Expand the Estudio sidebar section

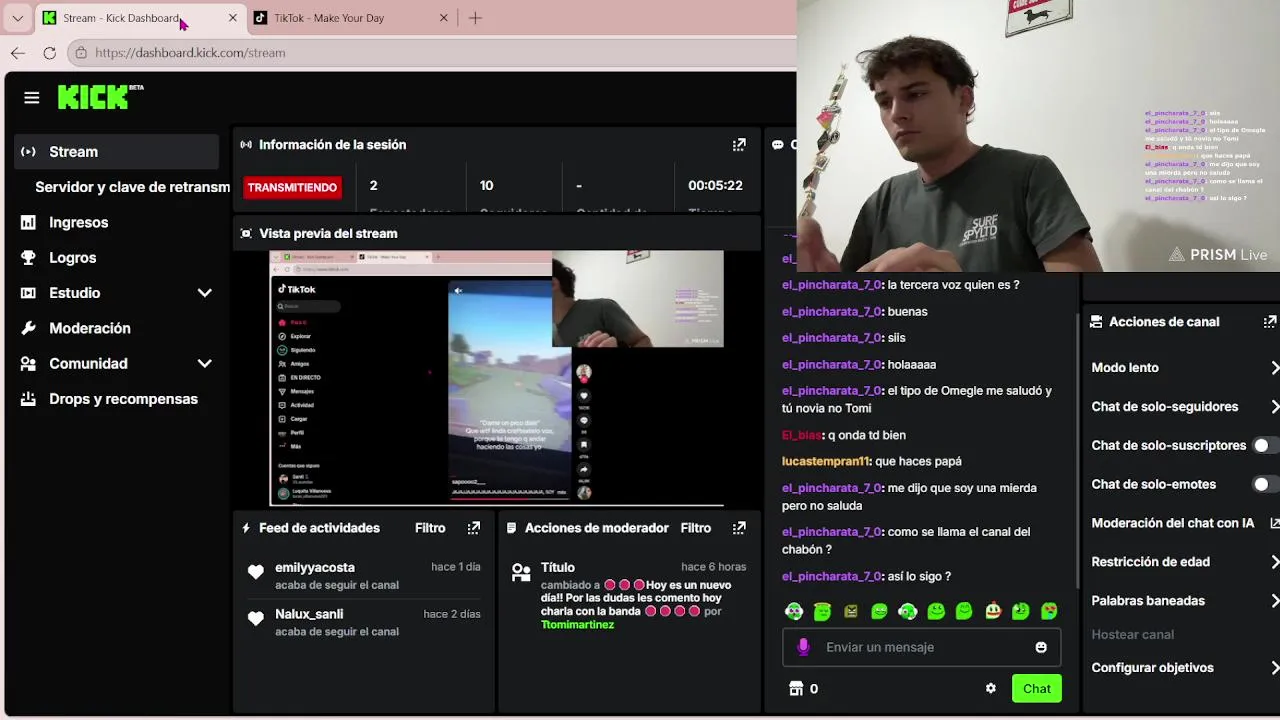(x=205, y=293)
